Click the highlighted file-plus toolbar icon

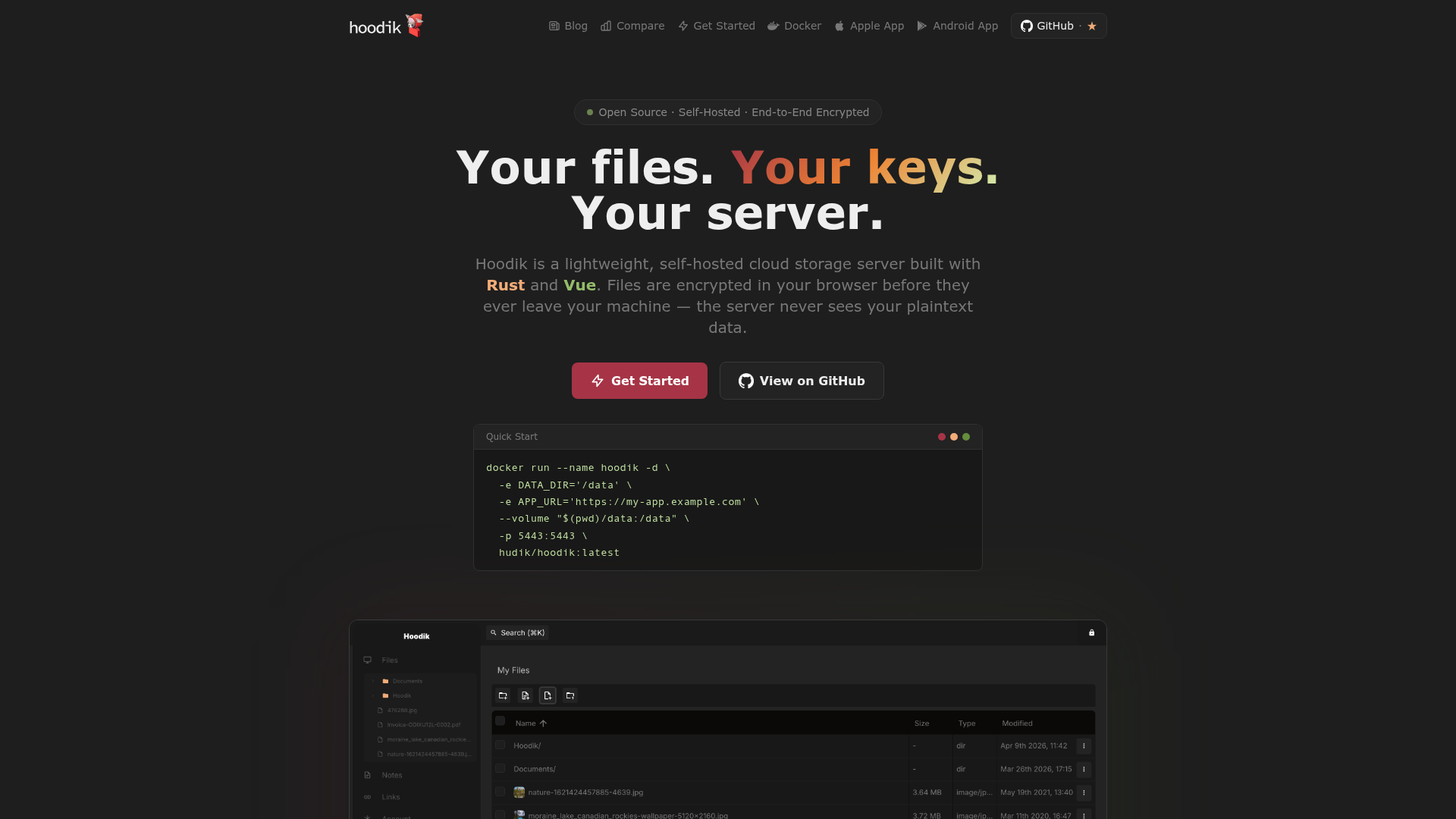pyautogui.click(x=548, y=695)
